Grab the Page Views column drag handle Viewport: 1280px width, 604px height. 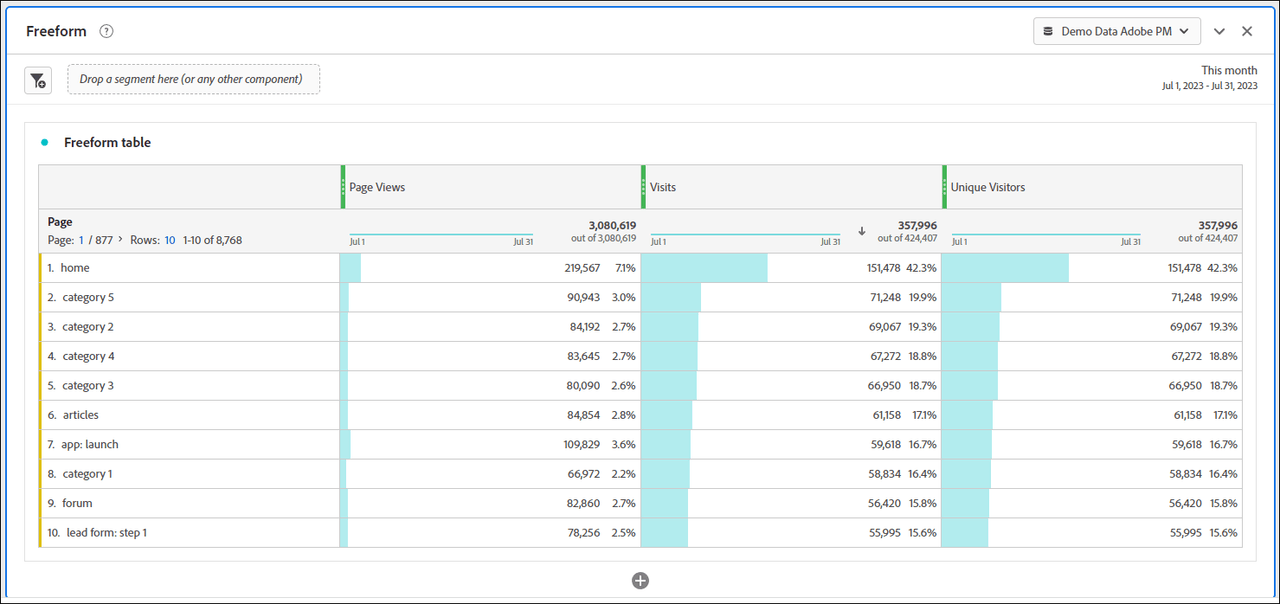pyautogui.click(x=343, y=187)
